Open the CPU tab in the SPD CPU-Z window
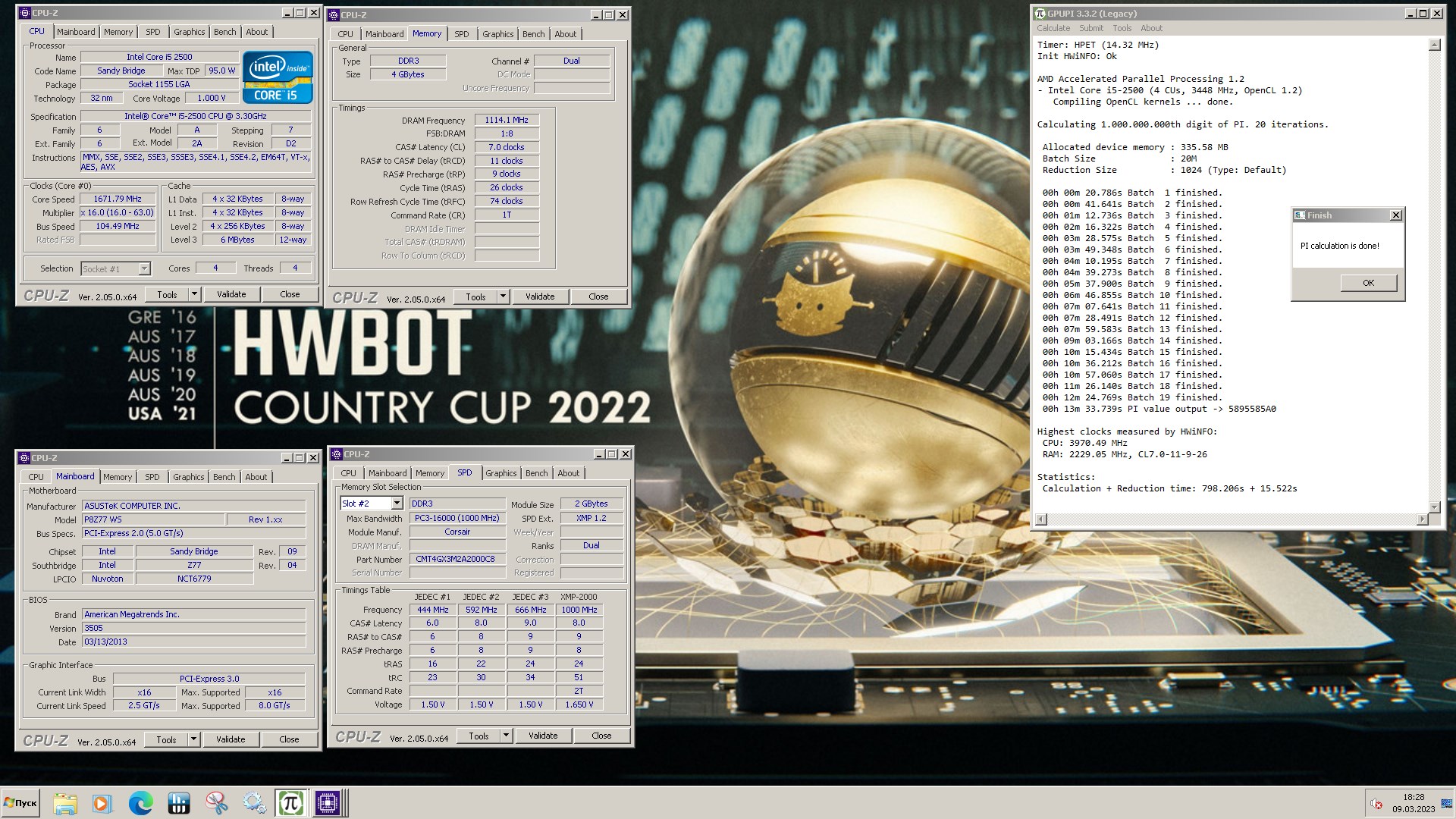The height and width of the screenshot is (819, 1456). tap(348, 473)
